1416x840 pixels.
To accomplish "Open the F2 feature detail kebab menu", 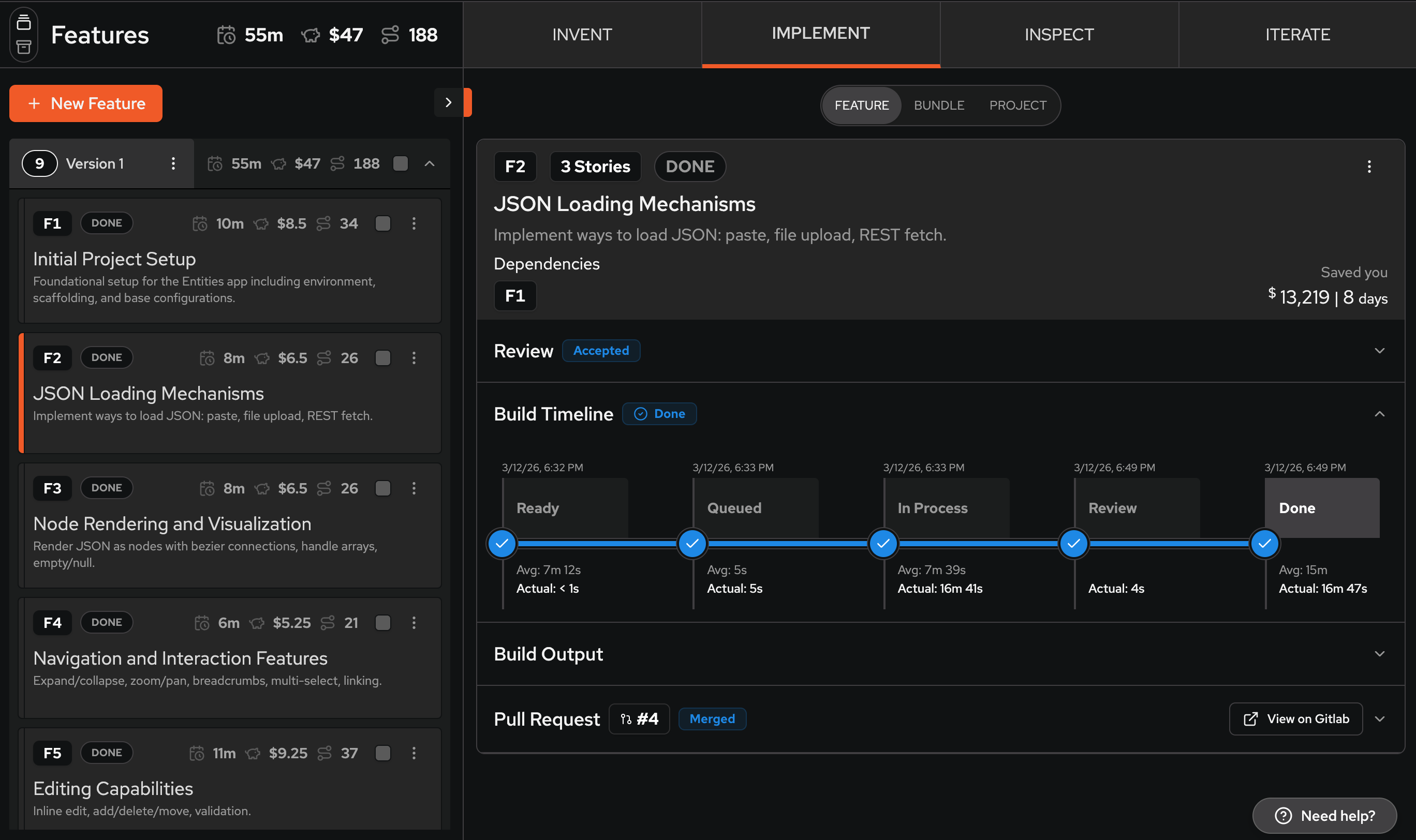I will [x=1369, y=167].
